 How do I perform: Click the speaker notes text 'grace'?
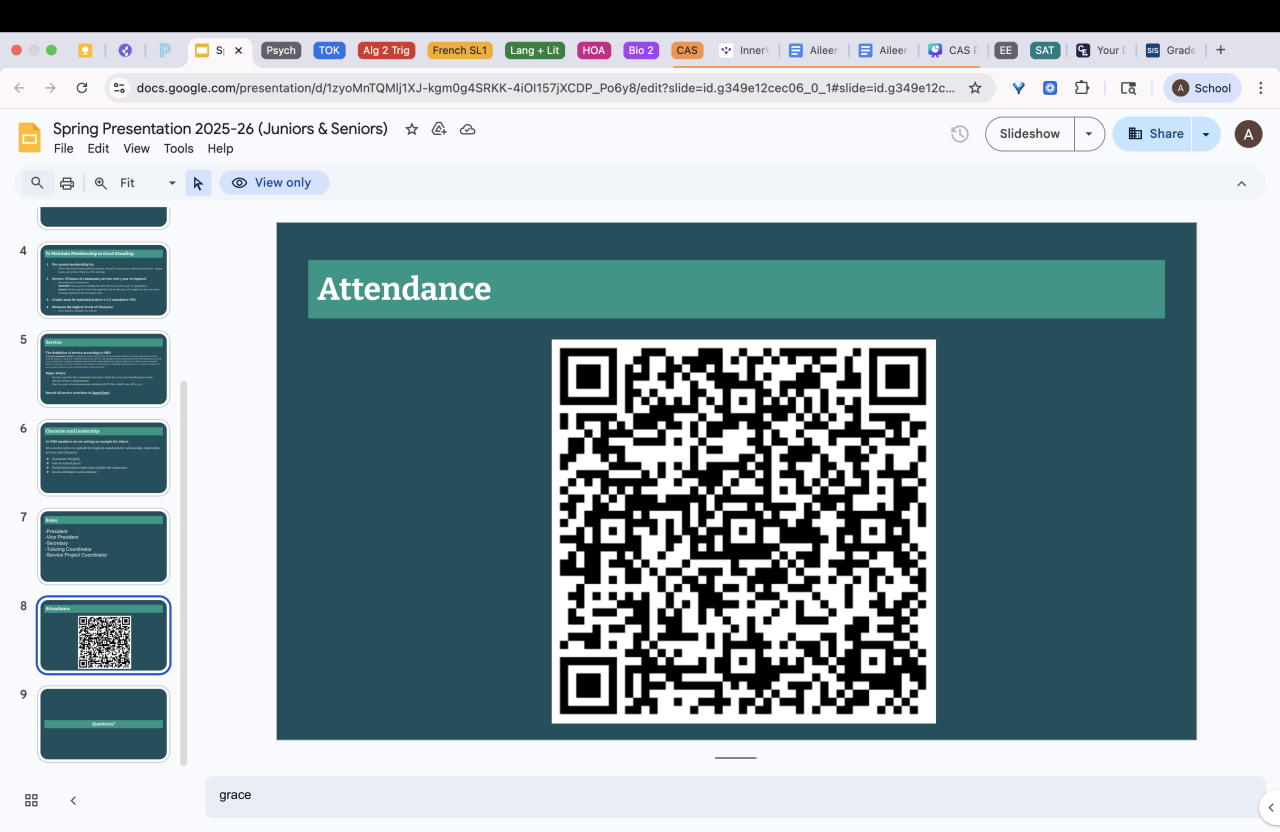[x=235, y=795]
